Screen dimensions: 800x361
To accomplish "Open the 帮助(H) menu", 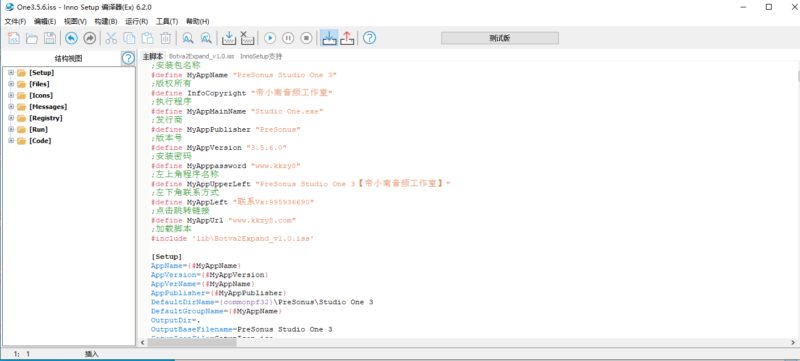I will coord(197,21).
